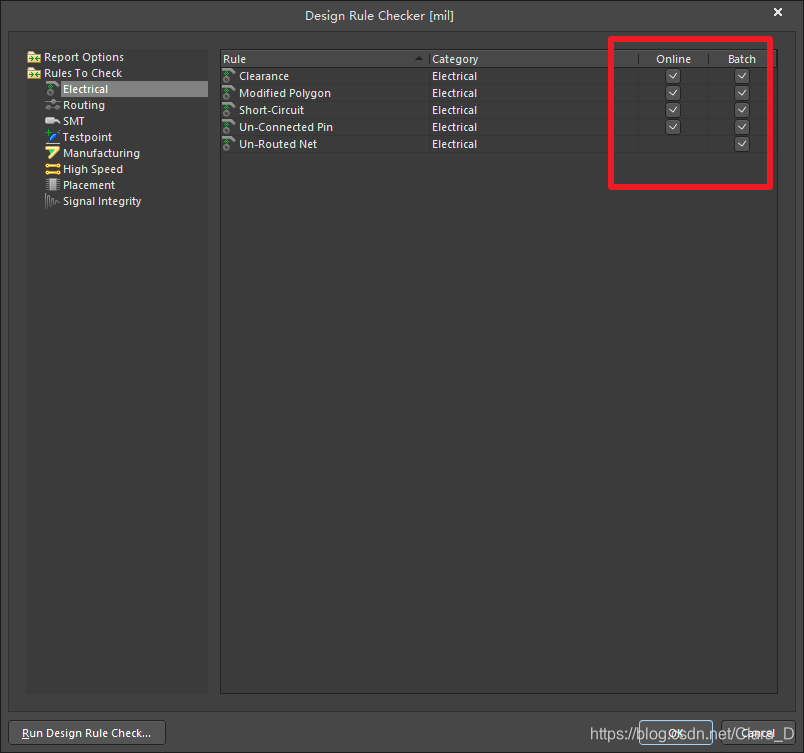
Task: Collapse the Rules To Check folder
Action: (34, 72)
